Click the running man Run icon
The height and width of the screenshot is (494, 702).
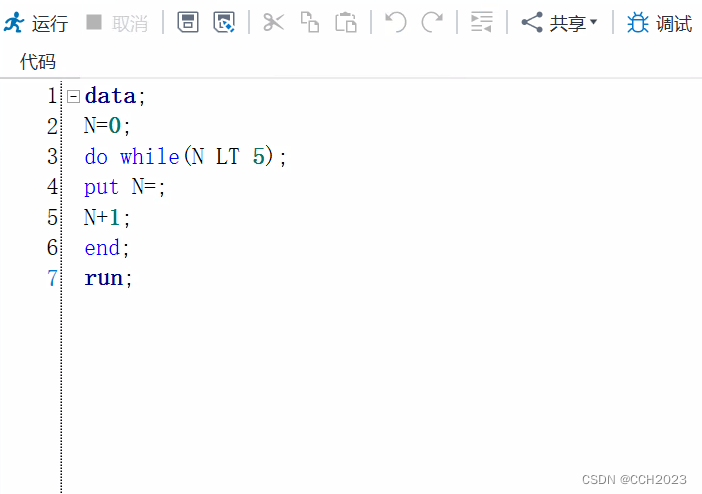pyautogui.click(x=14, y=22)
